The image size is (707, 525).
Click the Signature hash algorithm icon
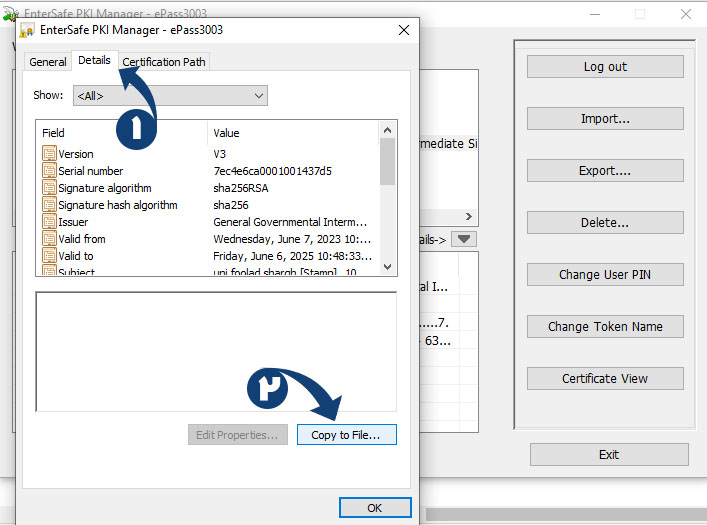tap(49, 205)
